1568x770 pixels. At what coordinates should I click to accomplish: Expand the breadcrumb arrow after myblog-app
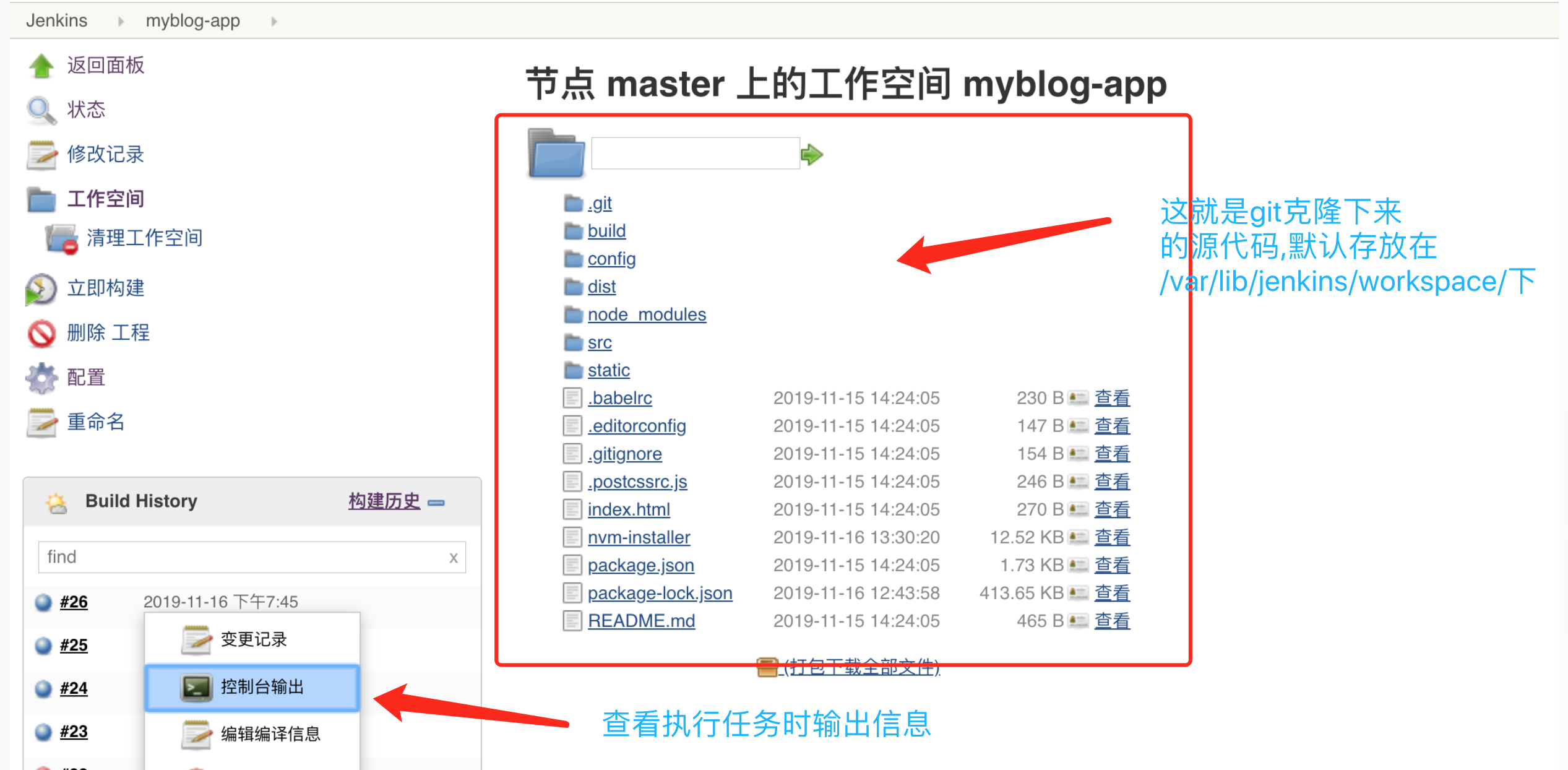(x=274, y=21)
